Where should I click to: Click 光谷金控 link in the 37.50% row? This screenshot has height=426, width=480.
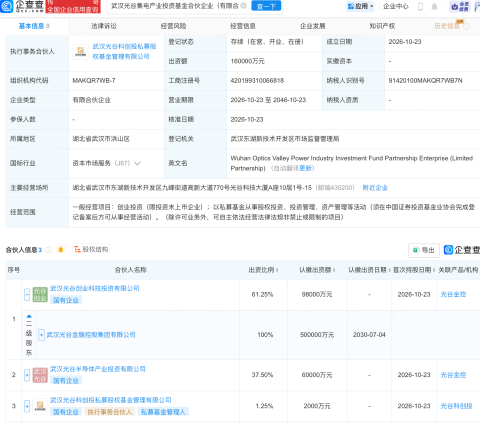(x=453, y=375)
